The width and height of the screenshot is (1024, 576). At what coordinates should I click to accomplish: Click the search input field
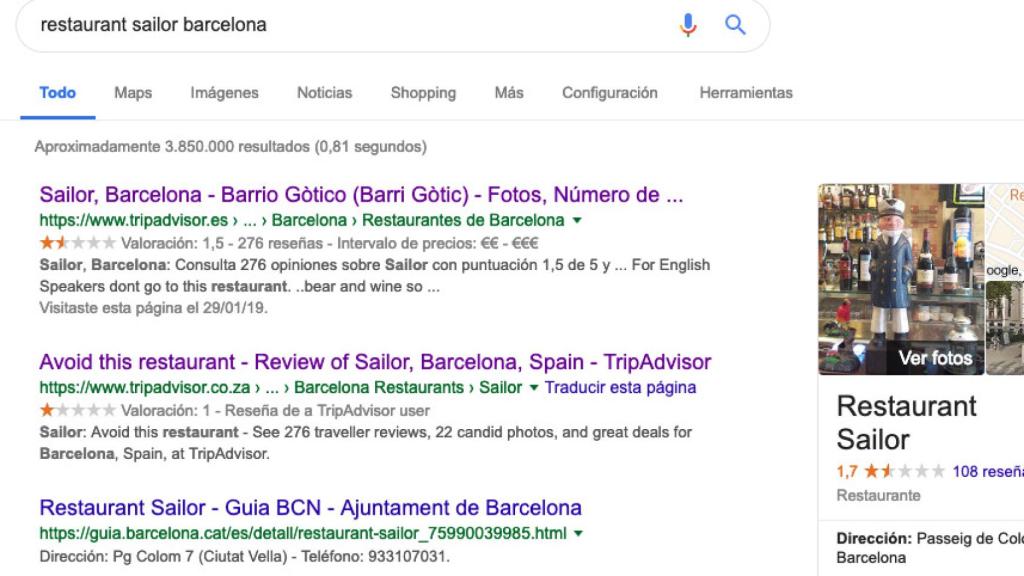(340, 25)
